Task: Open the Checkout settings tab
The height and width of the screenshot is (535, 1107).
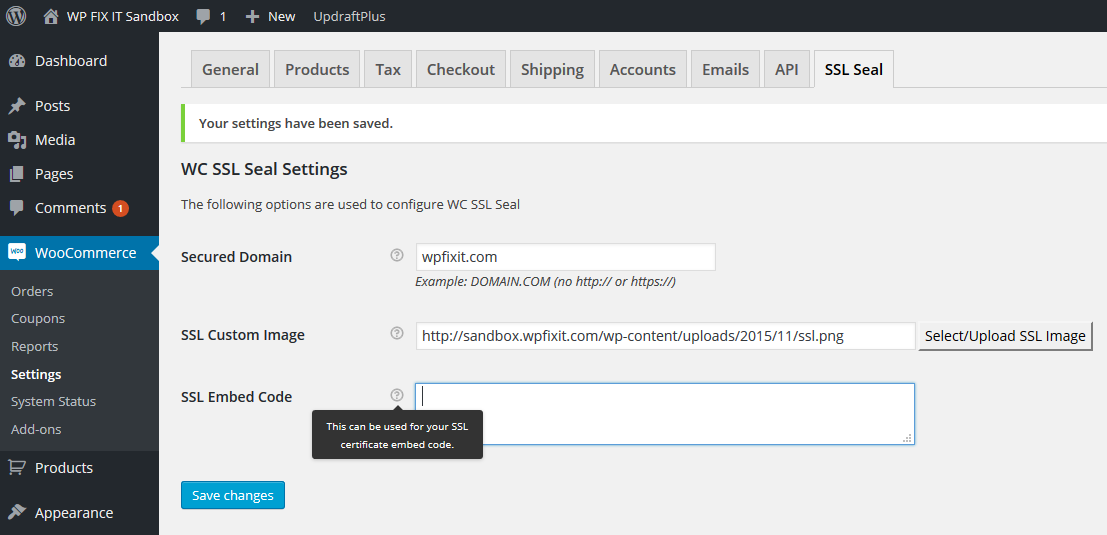Action: point(460,69)
